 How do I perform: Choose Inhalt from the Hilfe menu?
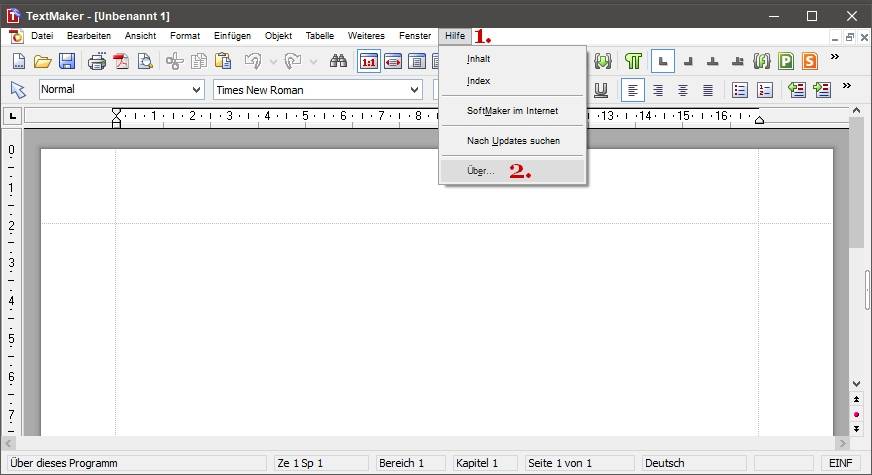point(512,59)
